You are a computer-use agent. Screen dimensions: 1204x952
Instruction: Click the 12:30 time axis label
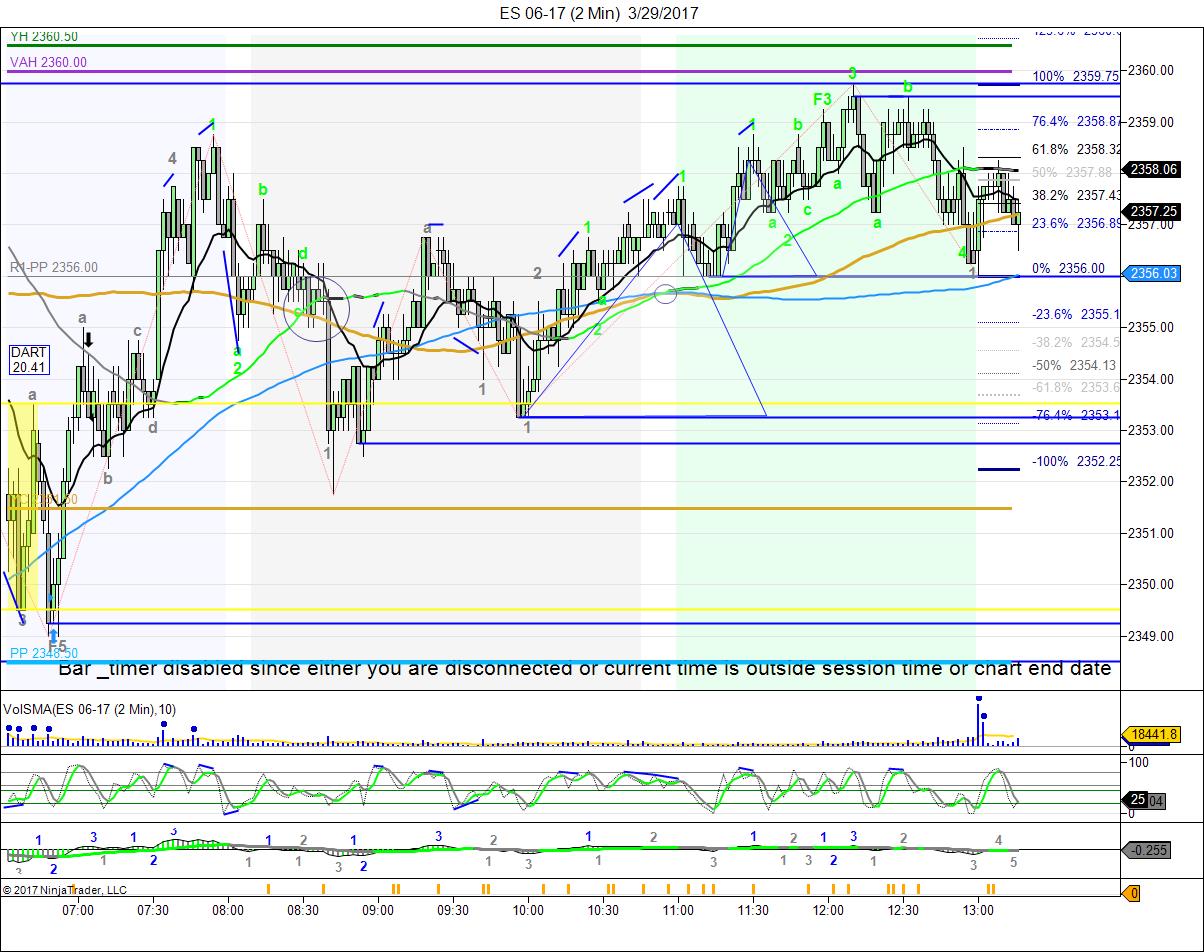pos(903,909)
